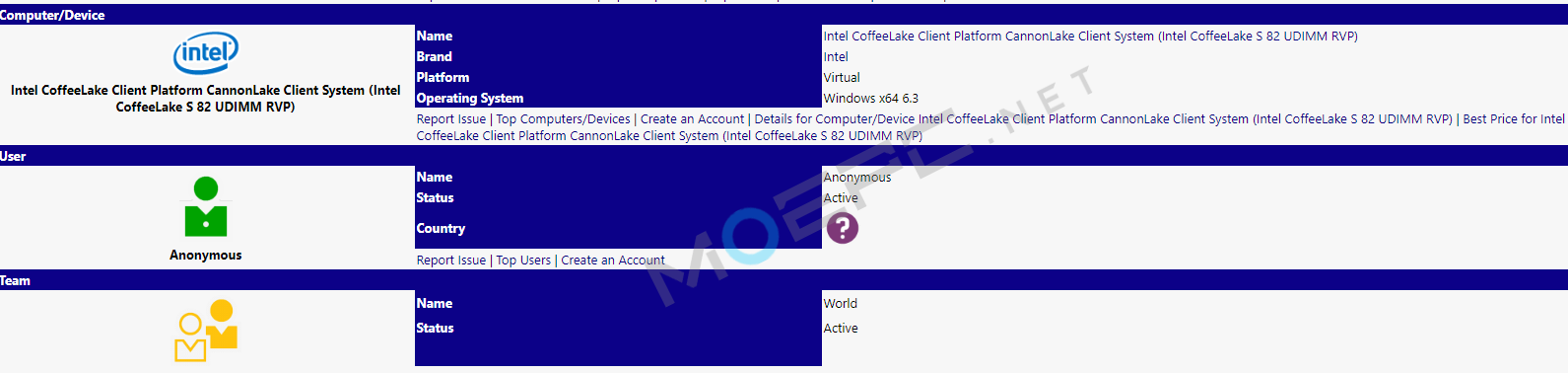Select the 'Active' status value in Team section

click(841, 329)
